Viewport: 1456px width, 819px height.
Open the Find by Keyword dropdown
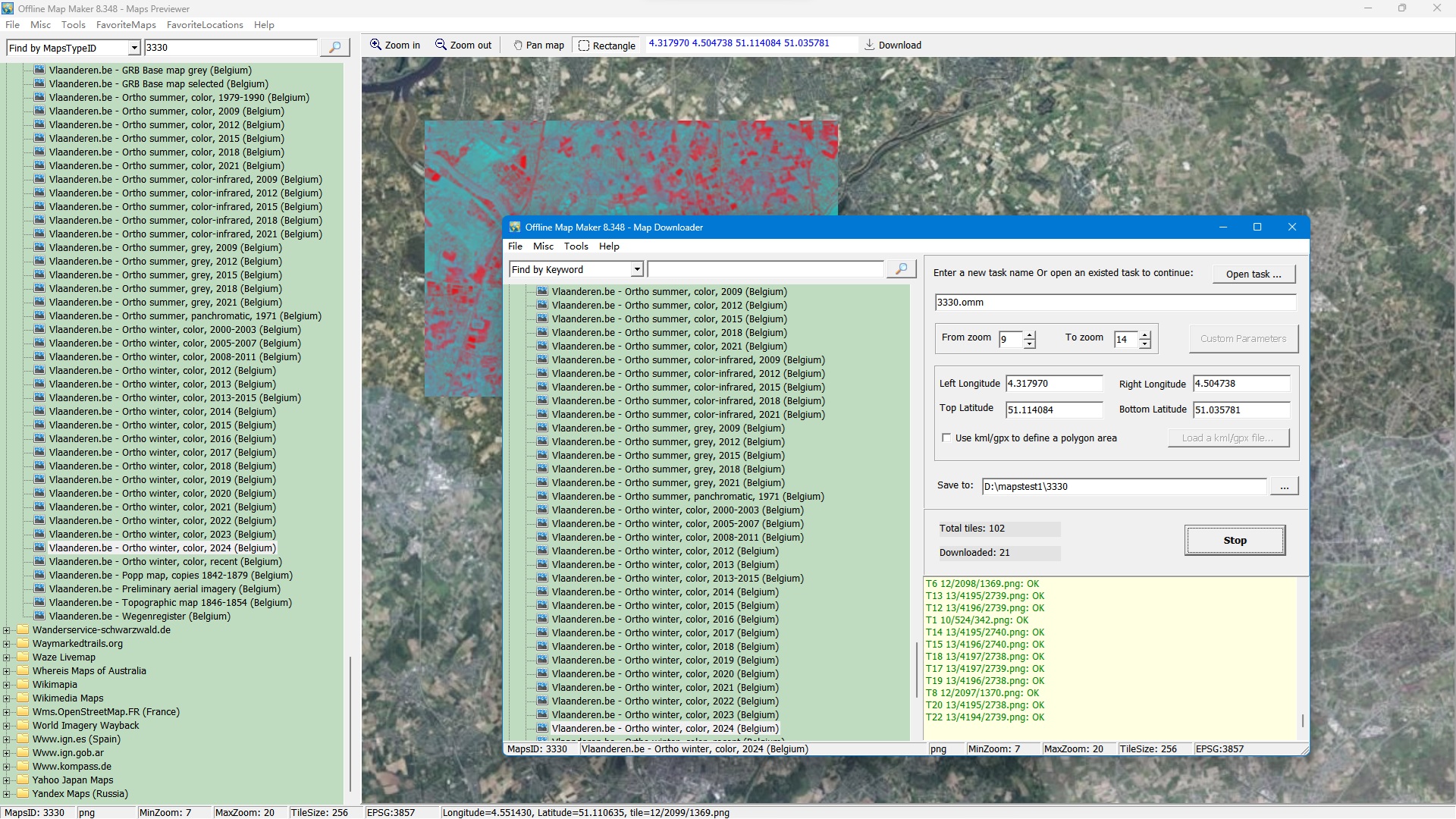point(637,269)
